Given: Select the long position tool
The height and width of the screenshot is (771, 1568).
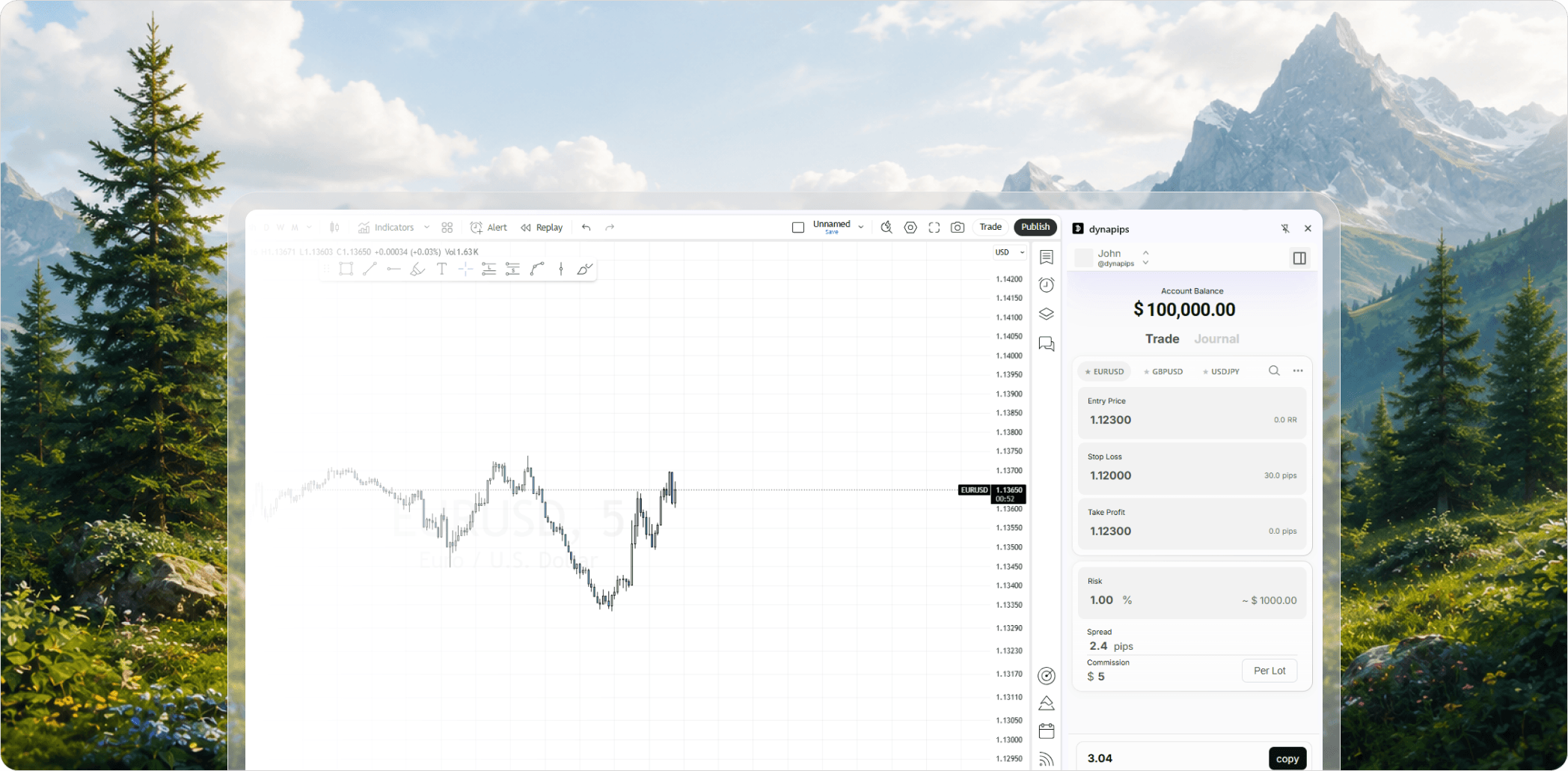Looking at the screenshot, I should coord(489,269).
